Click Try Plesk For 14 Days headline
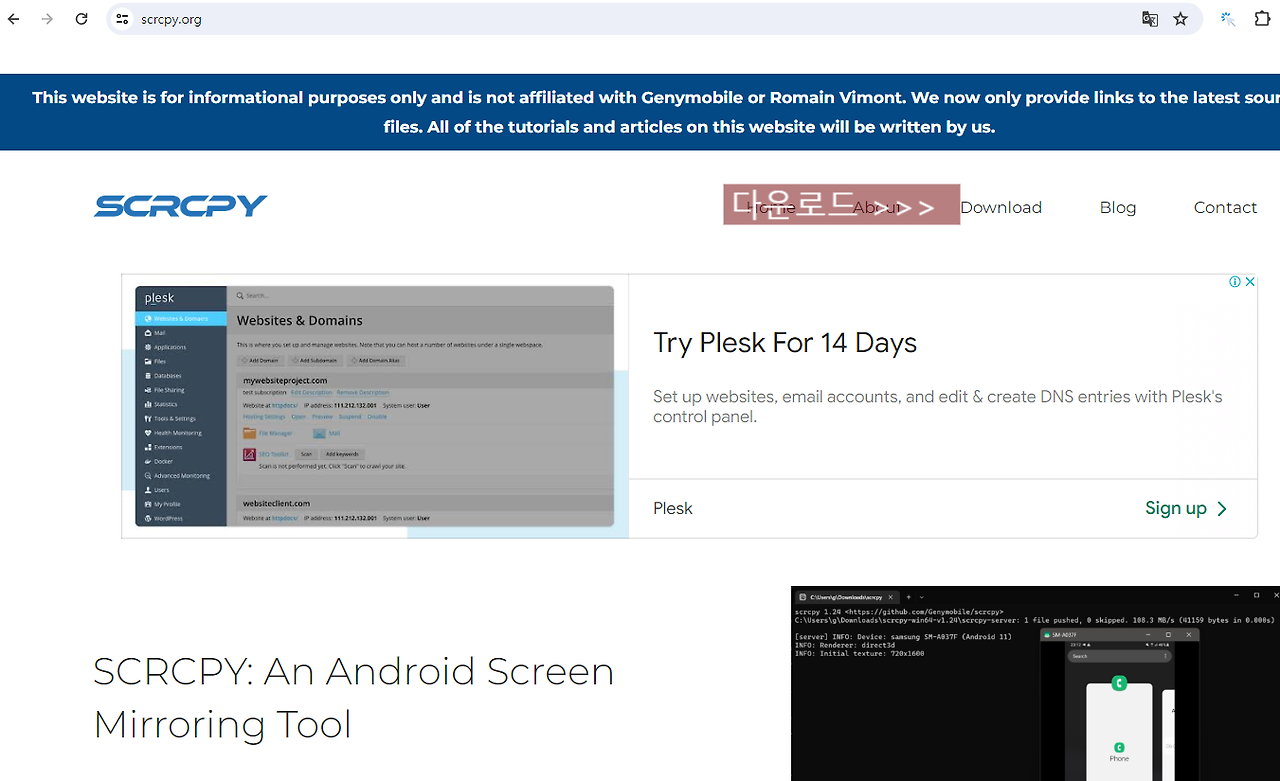 (x=785, y=343)
